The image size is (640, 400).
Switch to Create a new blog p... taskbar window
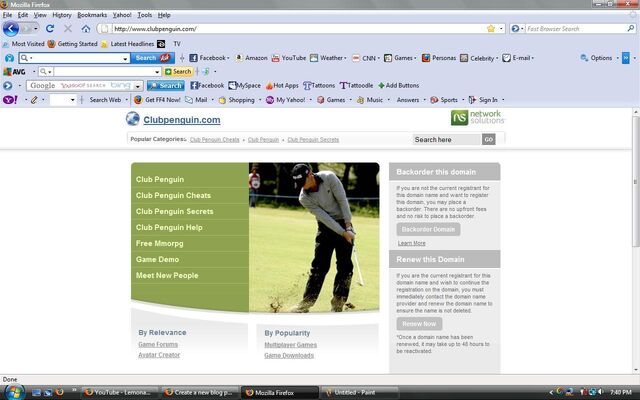199,392
